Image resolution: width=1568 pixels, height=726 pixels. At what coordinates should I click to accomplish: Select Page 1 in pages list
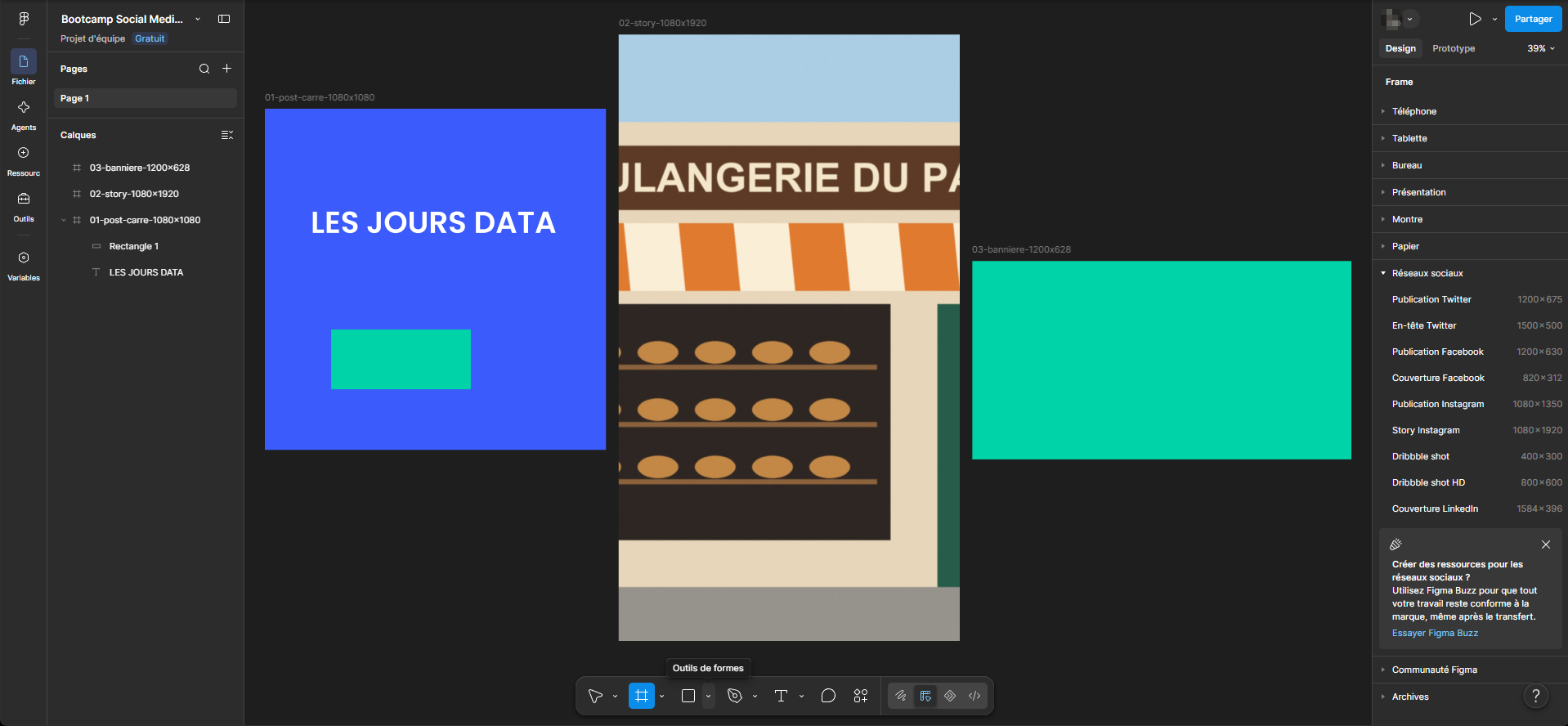[x=146, y=98]
